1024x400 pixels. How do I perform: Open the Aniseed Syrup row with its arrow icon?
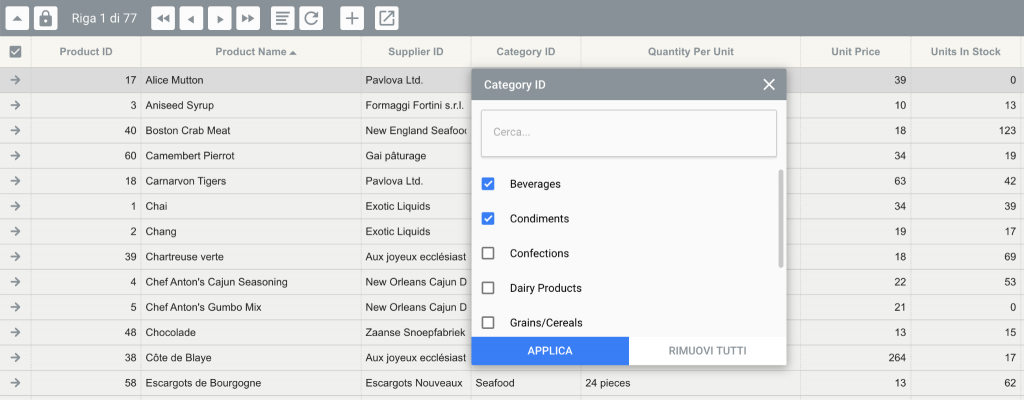click(x=16, y=105)
